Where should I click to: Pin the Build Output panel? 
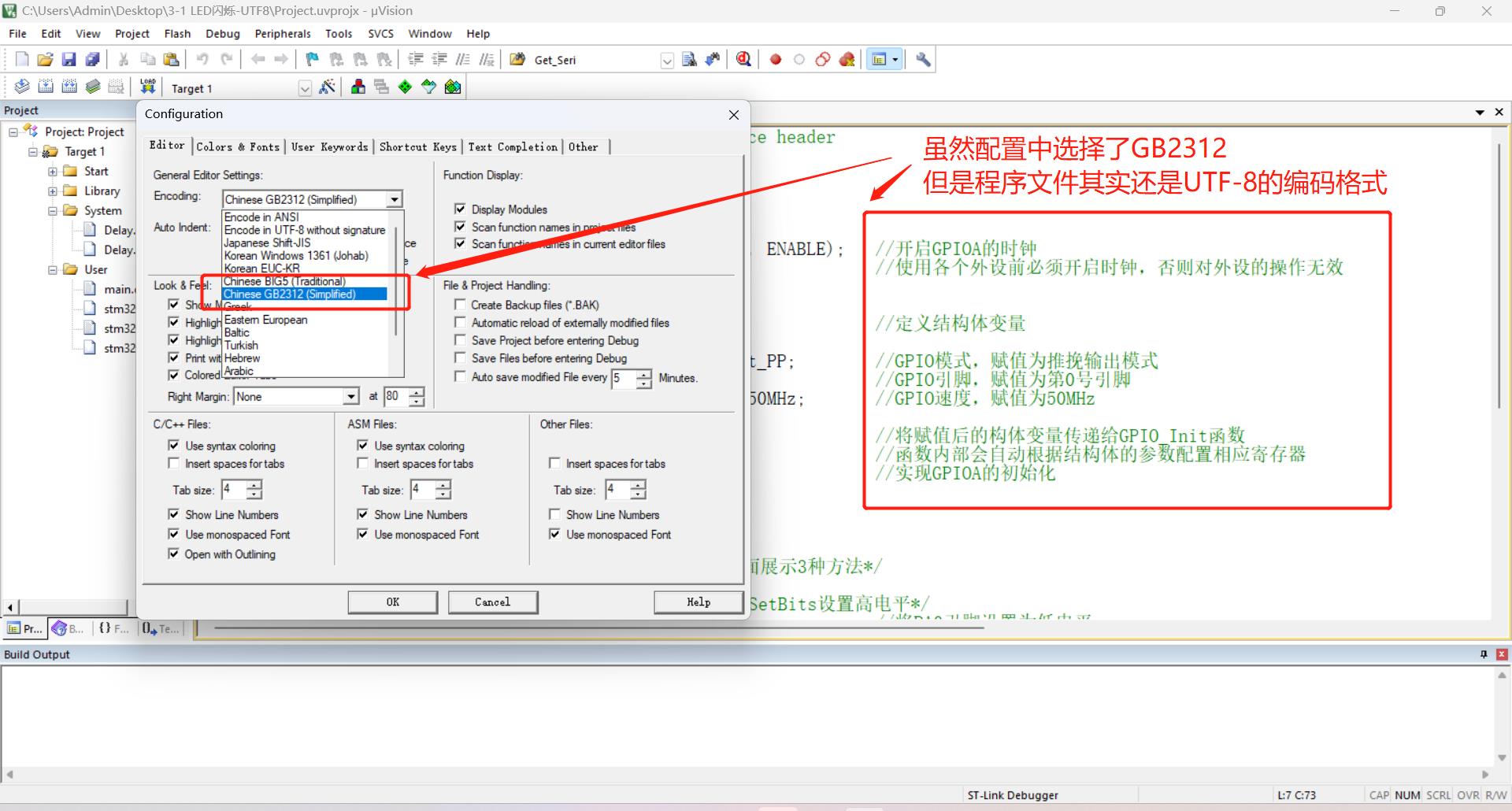coord(1484,654)
